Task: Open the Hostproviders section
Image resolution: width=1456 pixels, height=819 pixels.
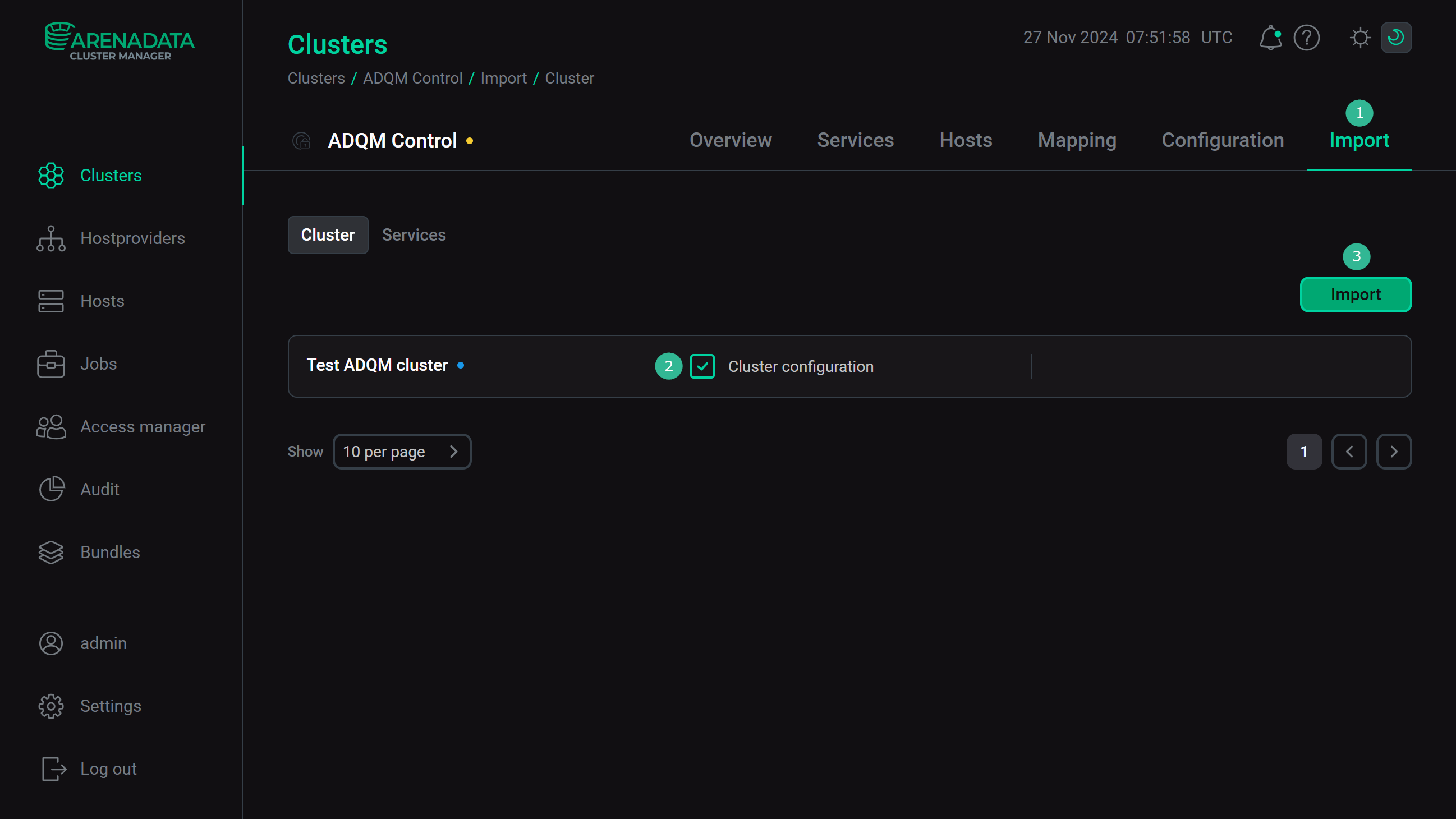Action: tap(132, 238)
